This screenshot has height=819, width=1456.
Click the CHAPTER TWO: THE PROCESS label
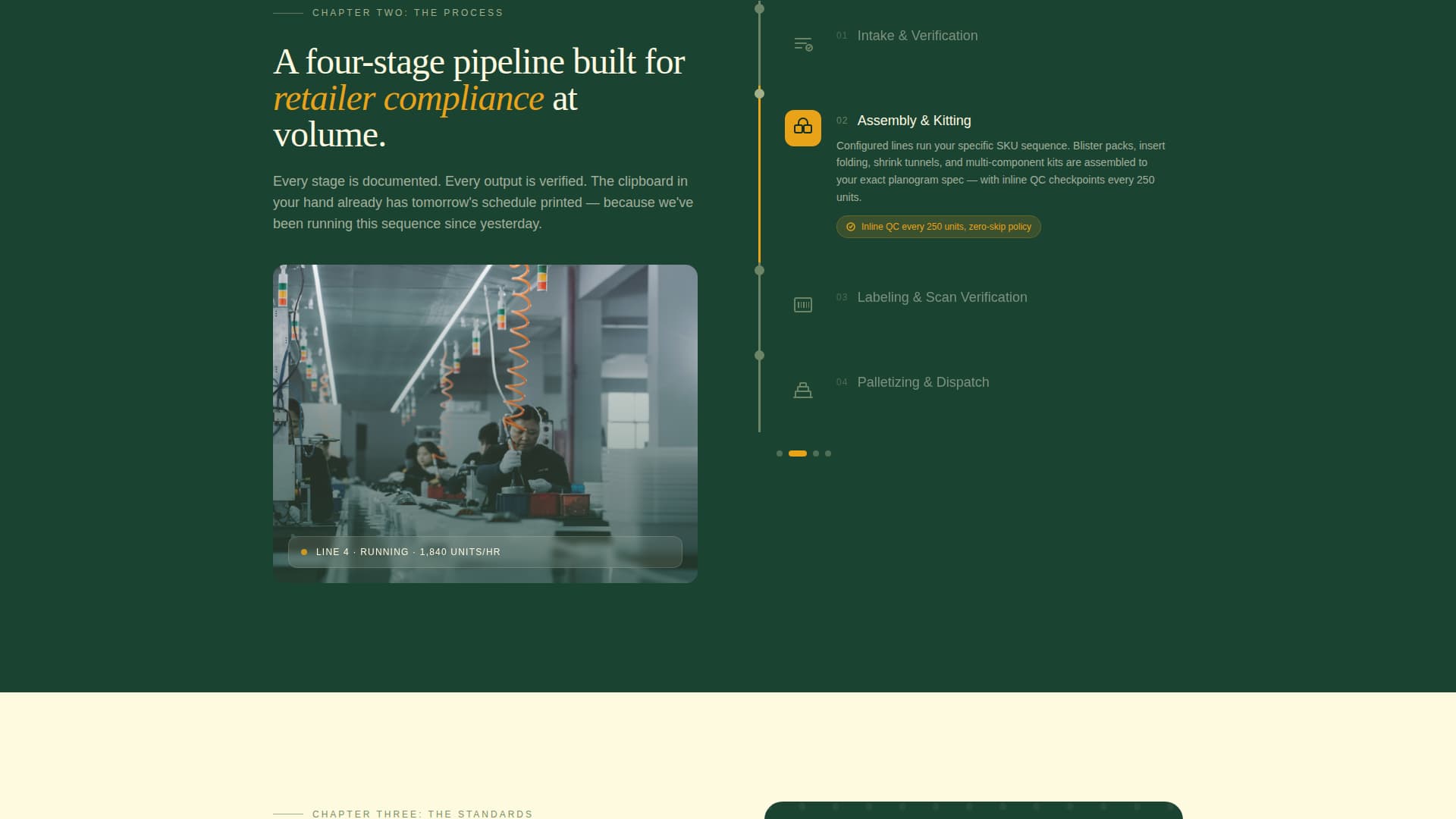click(406, 12)
